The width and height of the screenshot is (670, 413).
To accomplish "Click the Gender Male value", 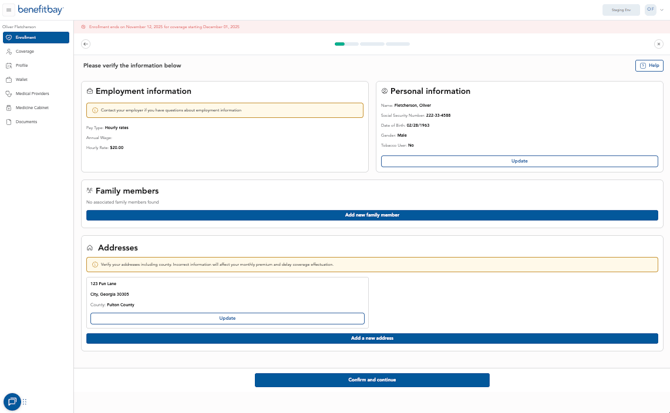I will 402,135.
